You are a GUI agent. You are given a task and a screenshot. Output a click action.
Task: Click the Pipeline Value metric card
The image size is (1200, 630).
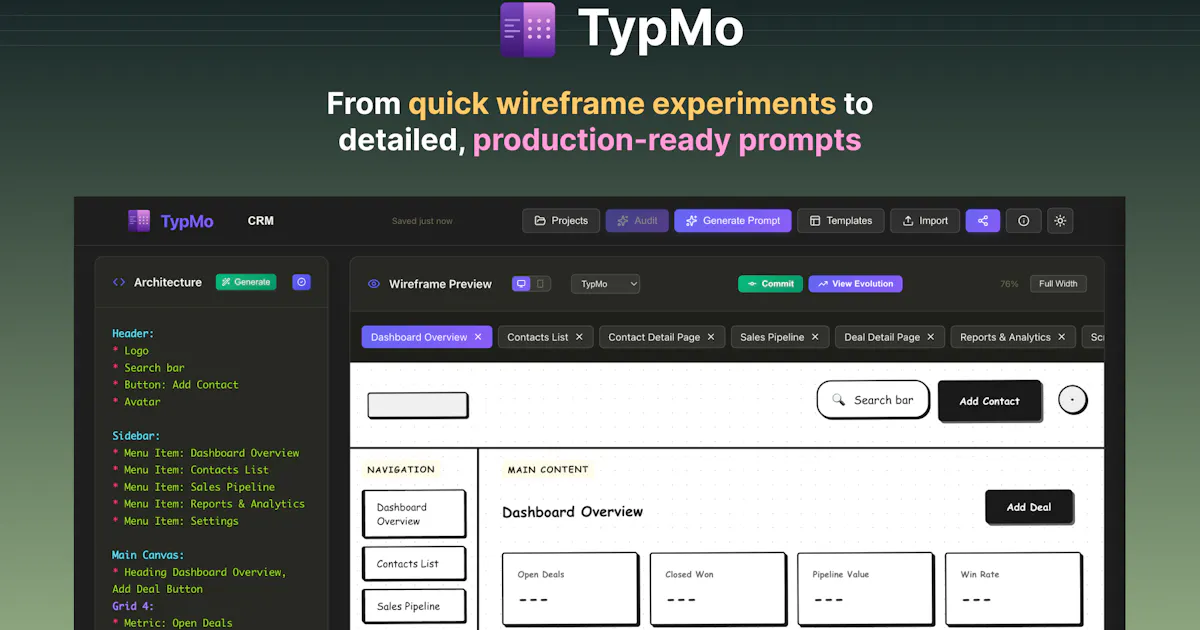point(866,590)
